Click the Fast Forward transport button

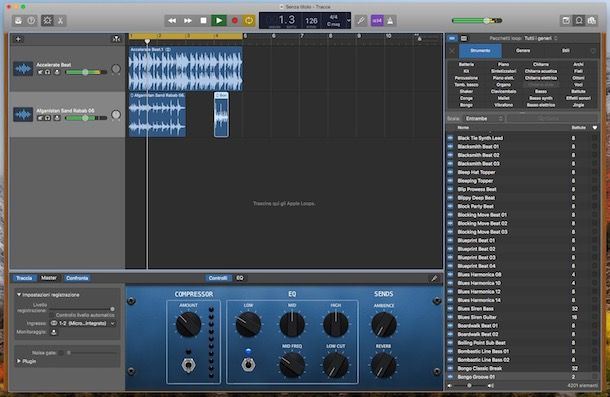click(x=188, y=20)
